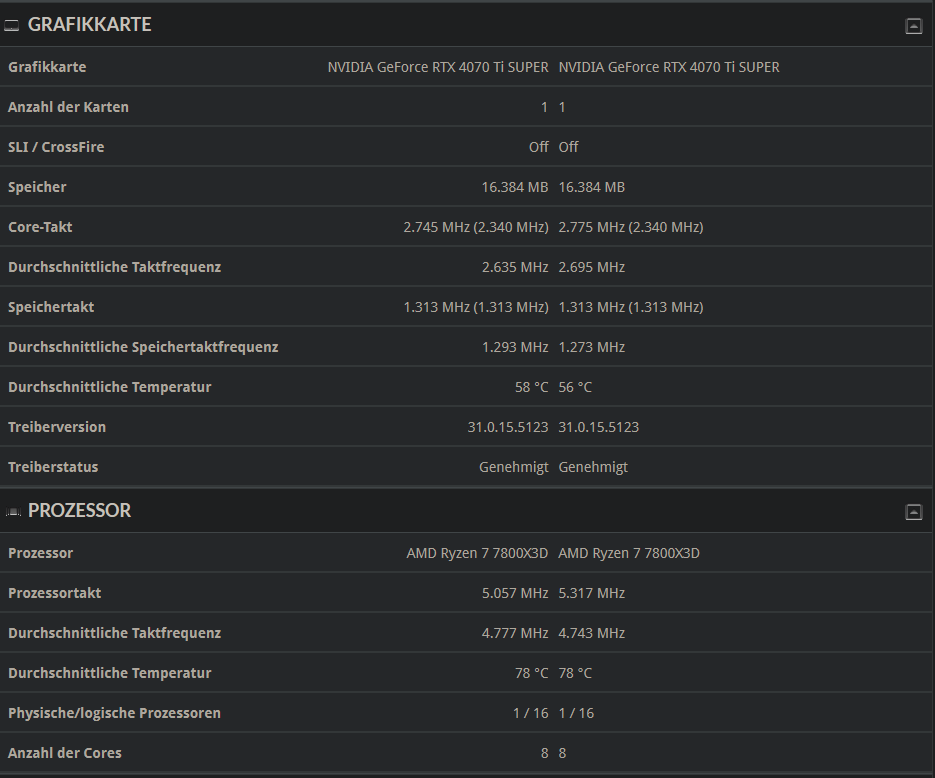Click the Speicher row label
Viewport: 935px width, 778px height.
click(x=37, y=187)
